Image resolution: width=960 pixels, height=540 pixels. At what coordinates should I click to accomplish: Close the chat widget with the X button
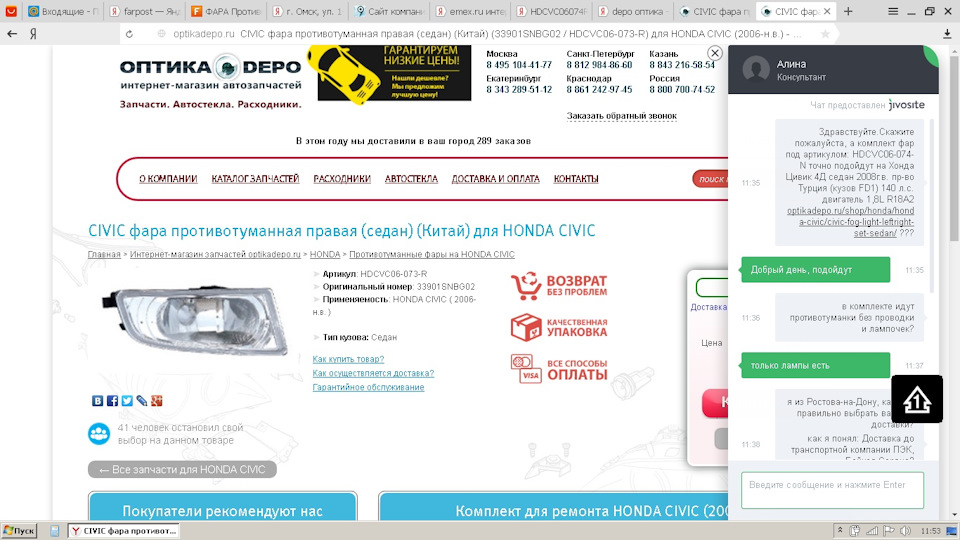click(x=714, y=53)
